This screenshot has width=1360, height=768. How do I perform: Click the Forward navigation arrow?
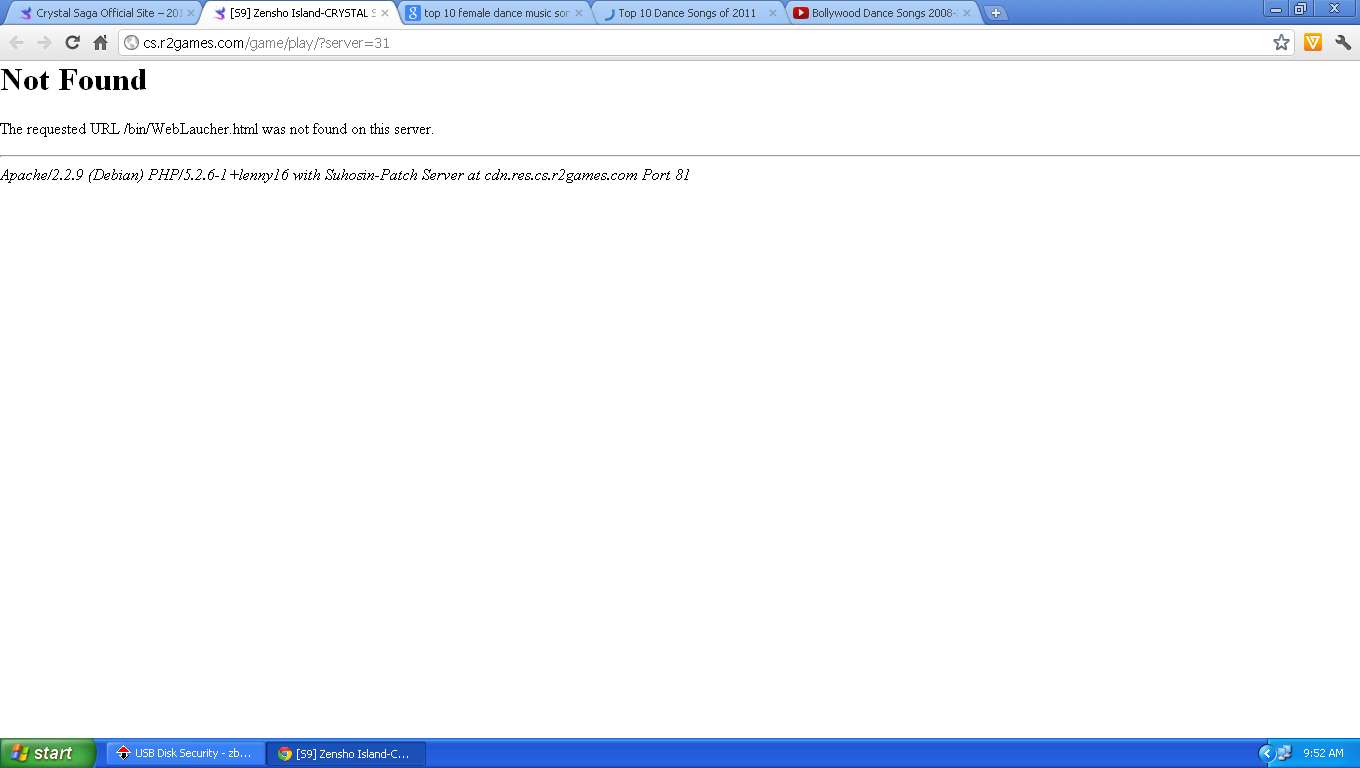click(44, 42)
